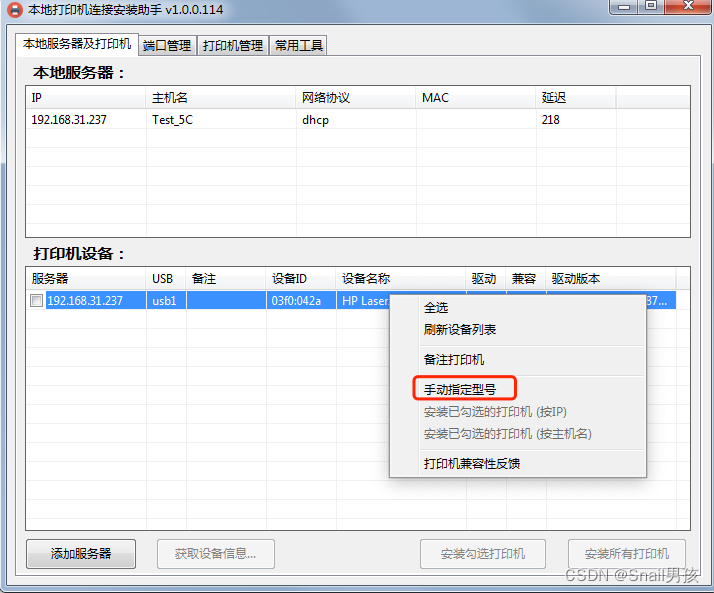The width and height of the screenshot is (714, 593).
Task: Choose 备注打印机 from the context menu
Action: point(518,360)
